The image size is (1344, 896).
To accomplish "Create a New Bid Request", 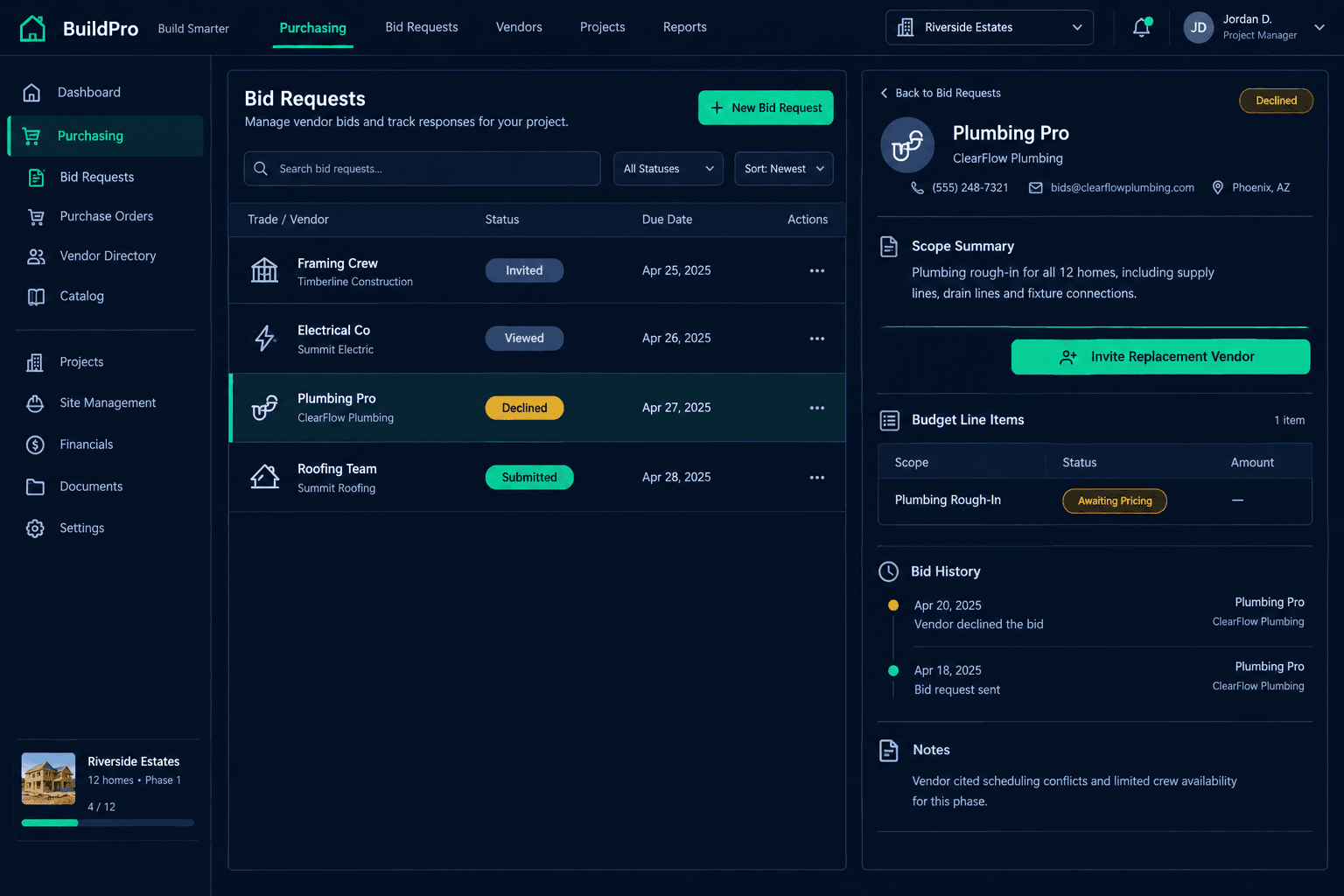I will pos(766,108).
